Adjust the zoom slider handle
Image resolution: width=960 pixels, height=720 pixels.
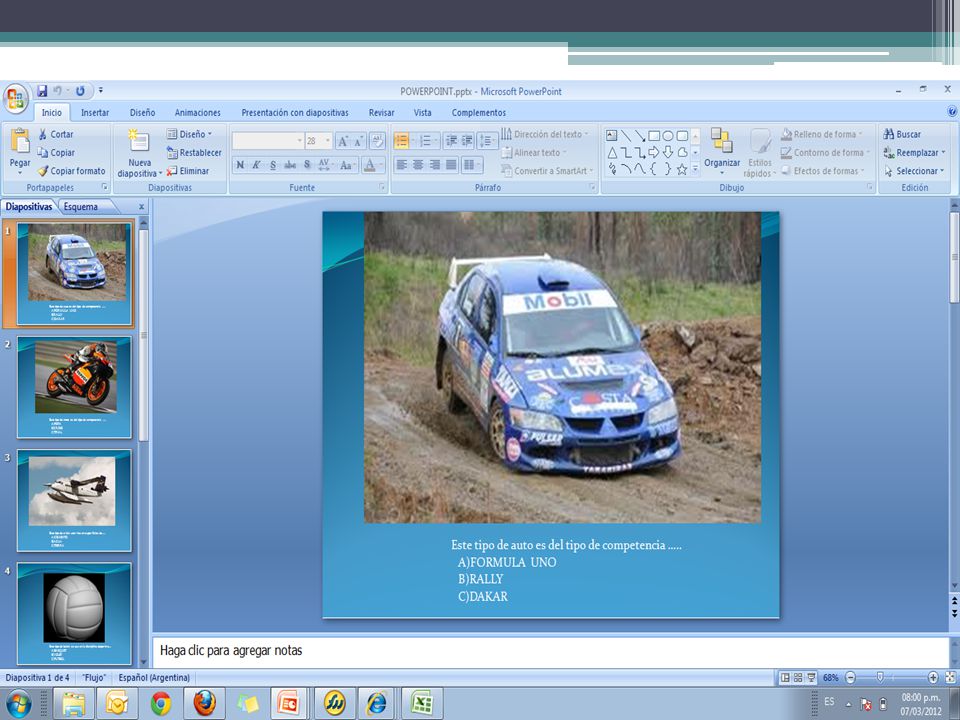click(880, 677)
